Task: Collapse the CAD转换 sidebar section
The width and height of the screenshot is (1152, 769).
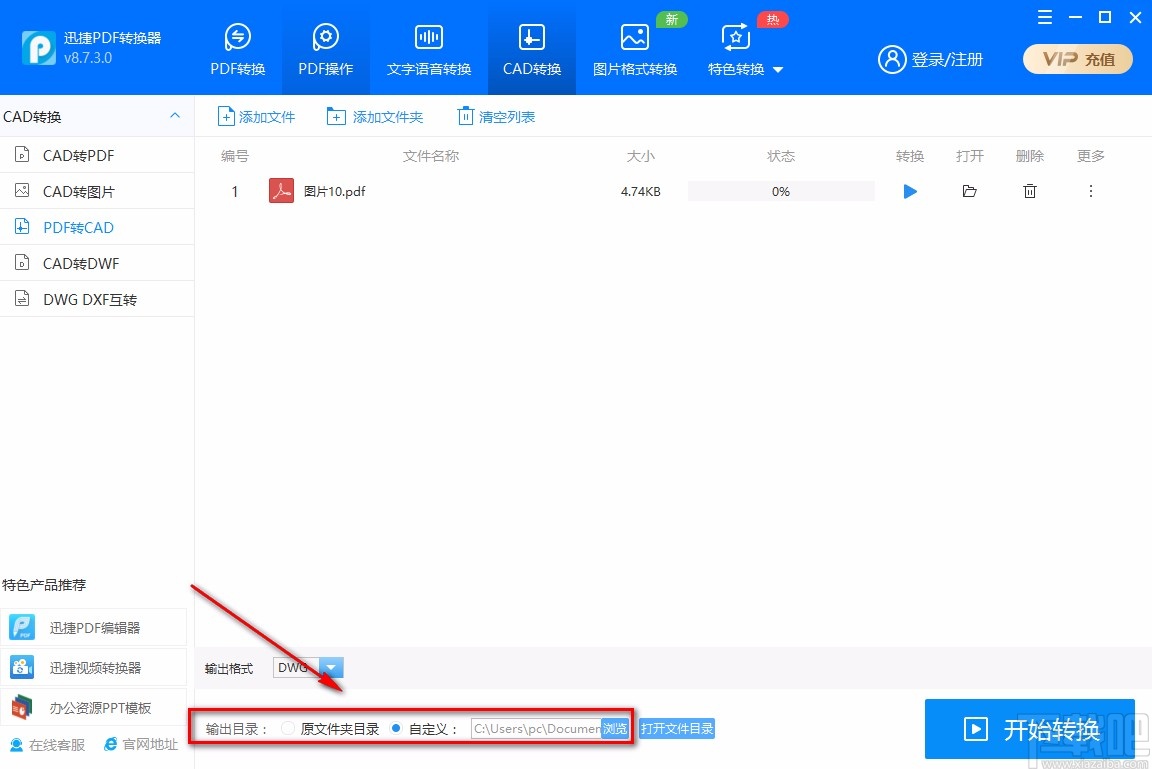Action: click(177, 116)
